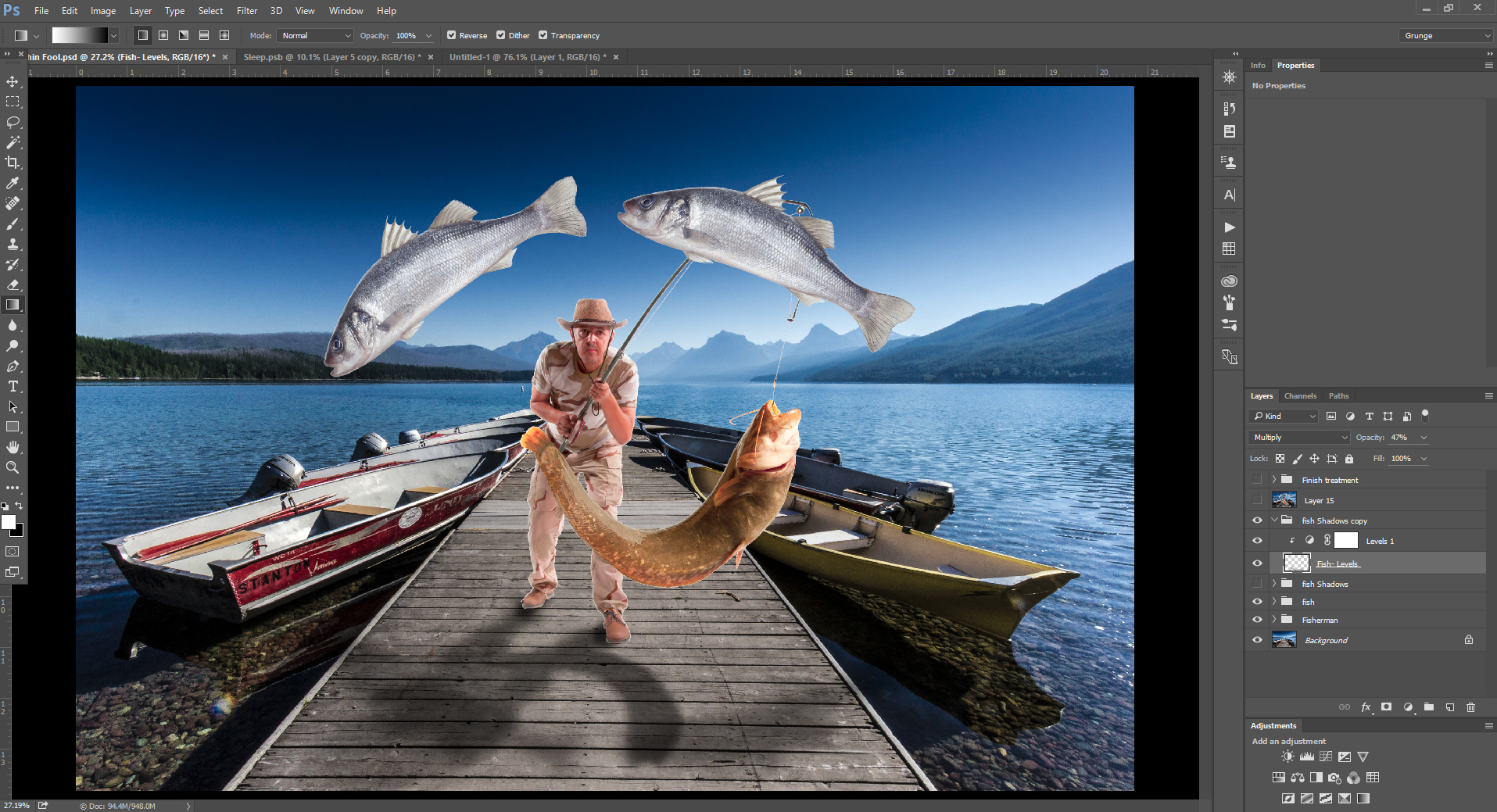The height and width of the screenshot is (812, 1497).
Task: Select the Hand tool
Action: (x=13, y=447)
